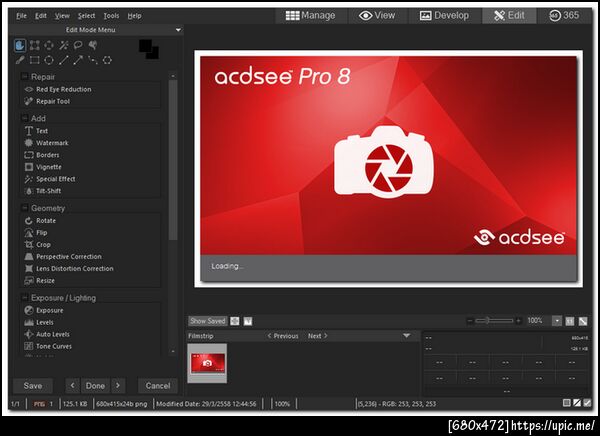Select the Rectangle shape drawing tool
This screenshot has width=600, height=436.
click(34, 60)
